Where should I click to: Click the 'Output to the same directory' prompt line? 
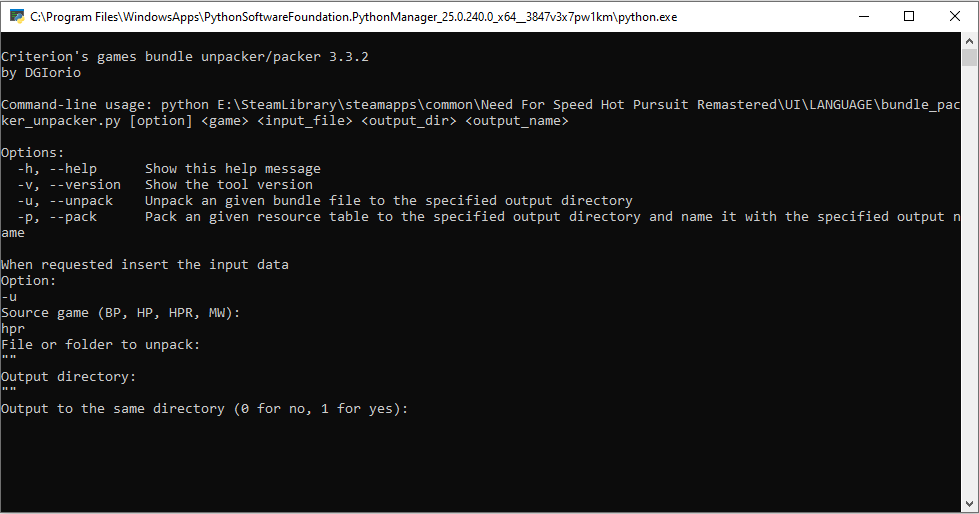point(205,409)
